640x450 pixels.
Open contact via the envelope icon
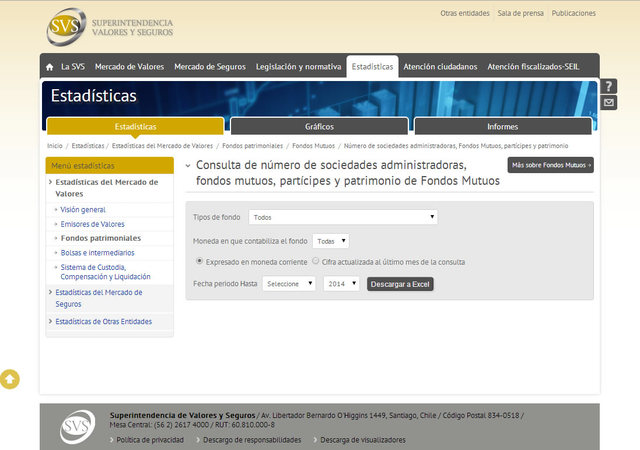pyautogui.click(x=608, y=102)
